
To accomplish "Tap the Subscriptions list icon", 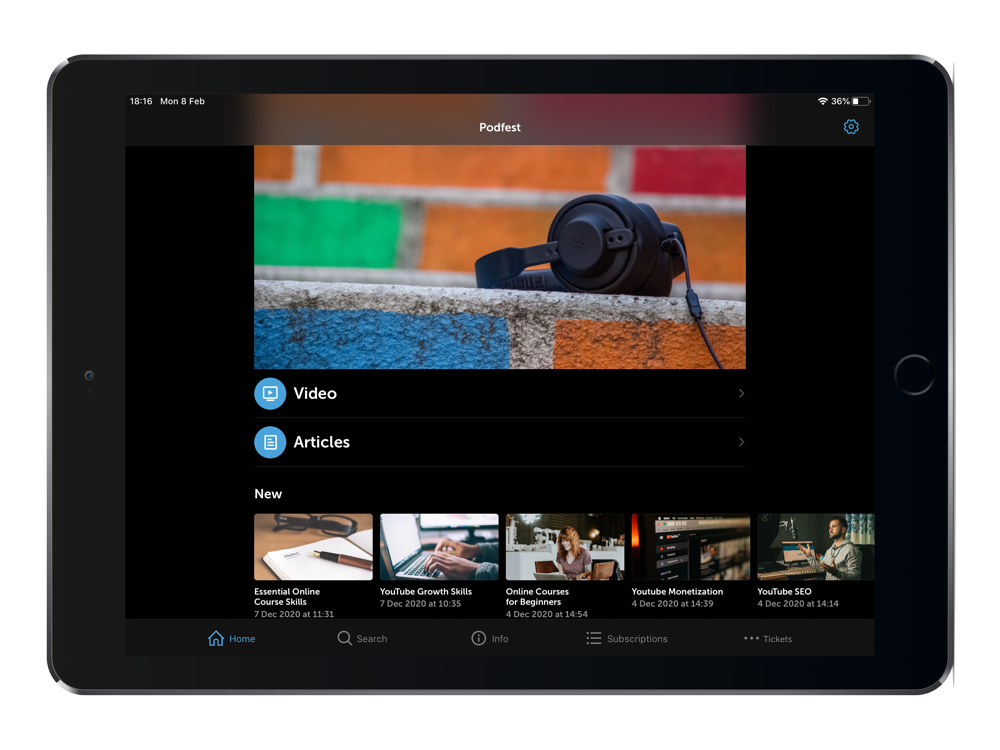I will tap(594, 638).
